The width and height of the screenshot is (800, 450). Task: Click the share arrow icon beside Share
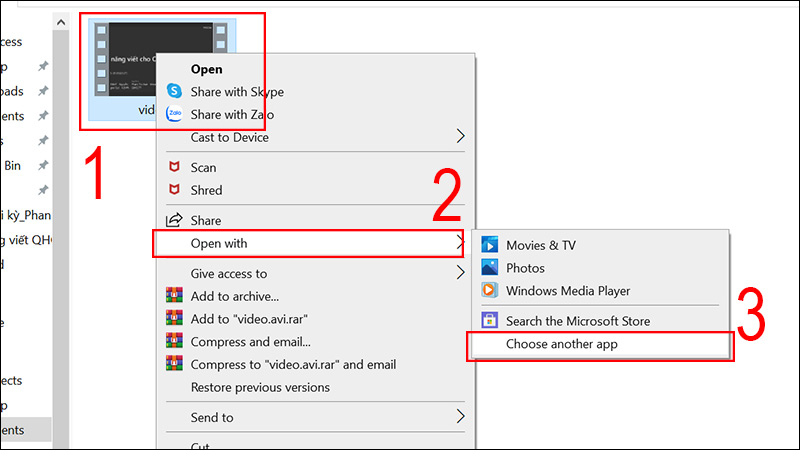click(174, 220)
